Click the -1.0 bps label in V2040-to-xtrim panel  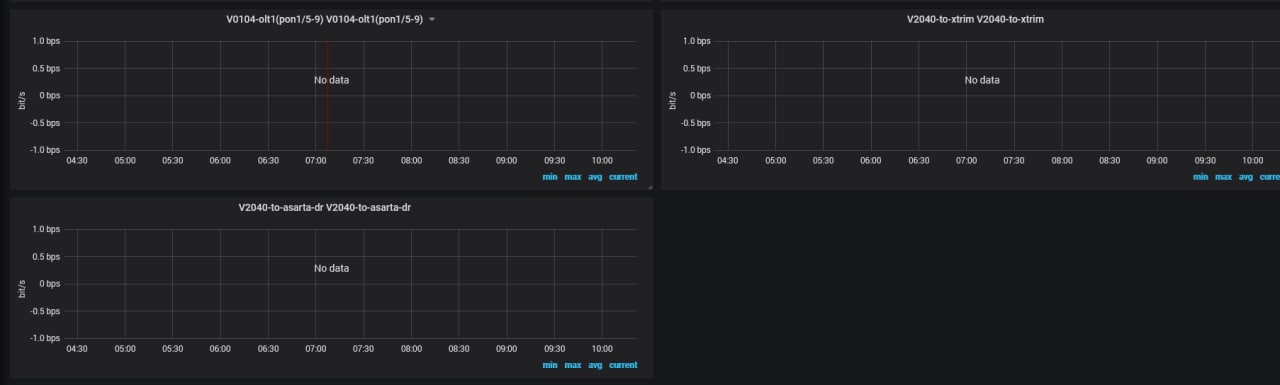(x=695, y=150)
